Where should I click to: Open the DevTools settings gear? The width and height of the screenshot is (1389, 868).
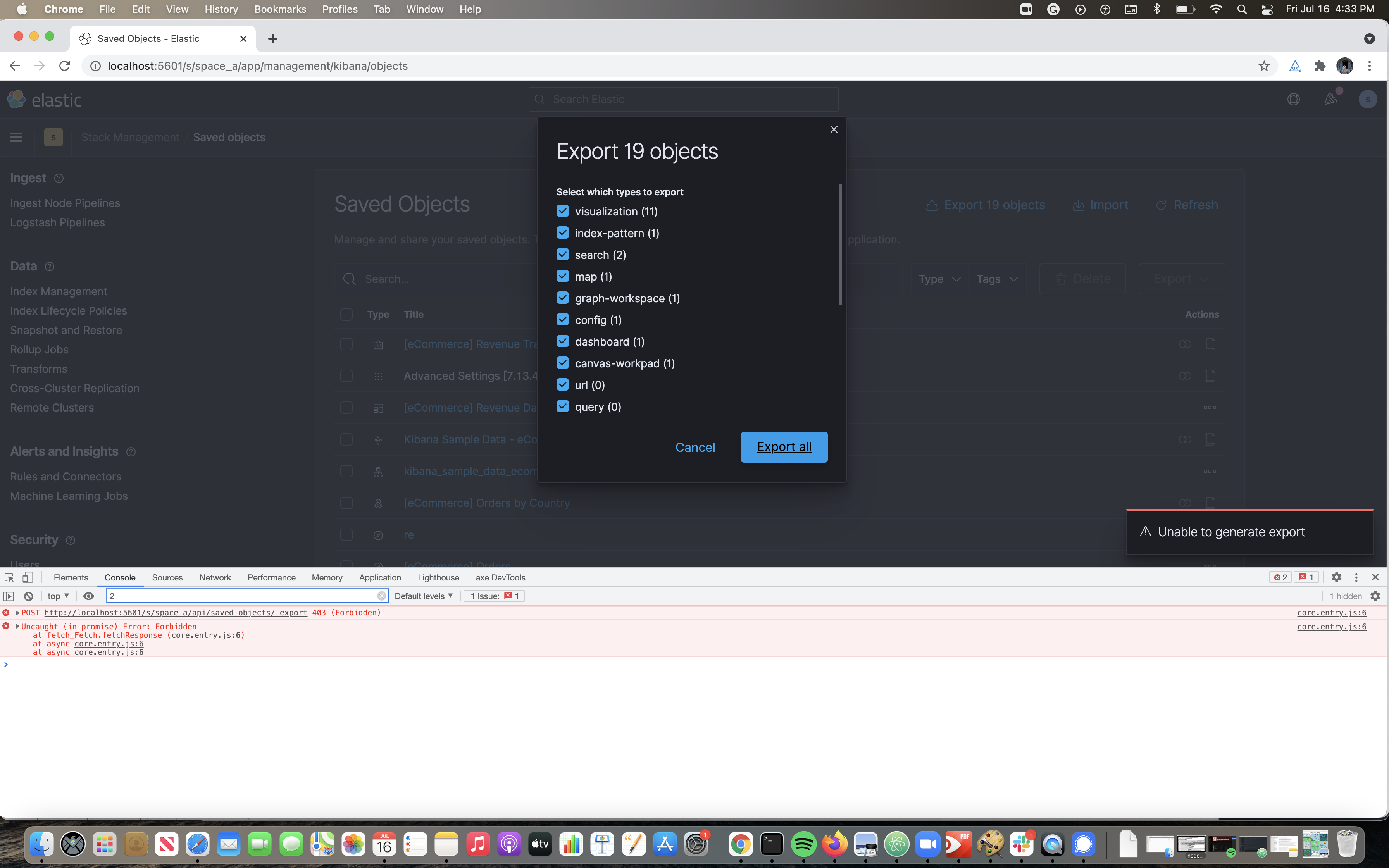[x=1336, y=577]
